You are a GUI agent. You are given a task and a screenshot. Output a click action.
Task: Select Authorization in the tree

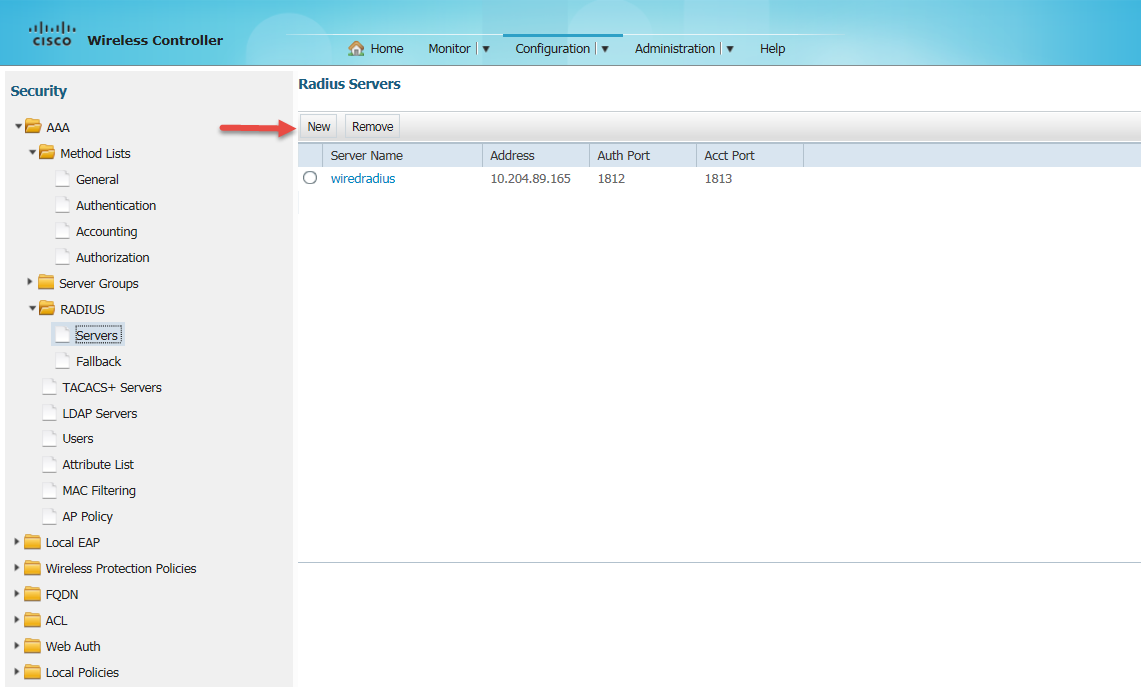[112, 257]
